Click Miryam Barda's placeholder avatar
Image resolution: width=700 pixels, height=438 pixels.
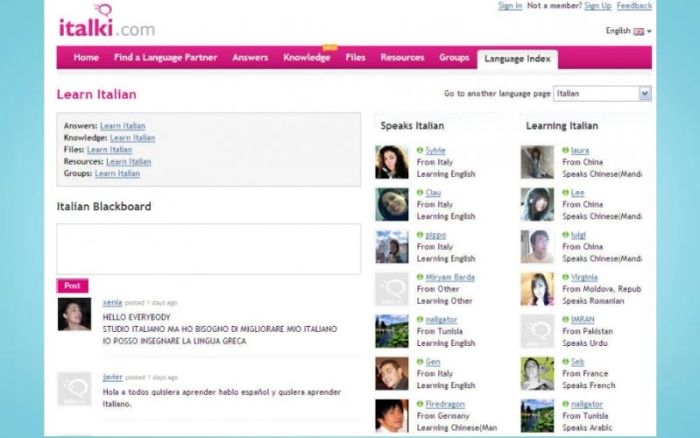(x=392, y=289)
